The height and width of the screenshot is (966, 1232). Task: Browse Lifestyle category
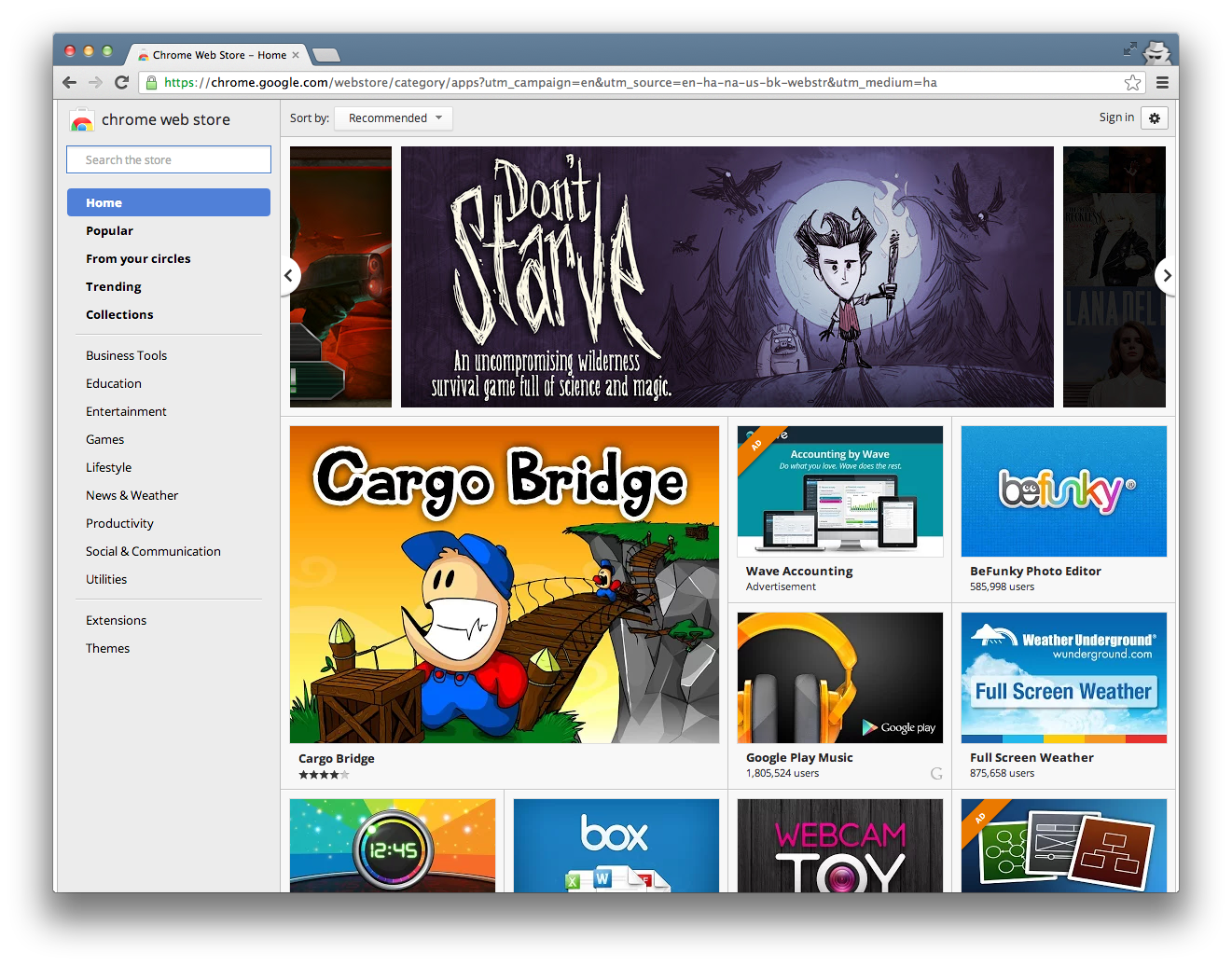pyautogui.click(x=108, y=467)
